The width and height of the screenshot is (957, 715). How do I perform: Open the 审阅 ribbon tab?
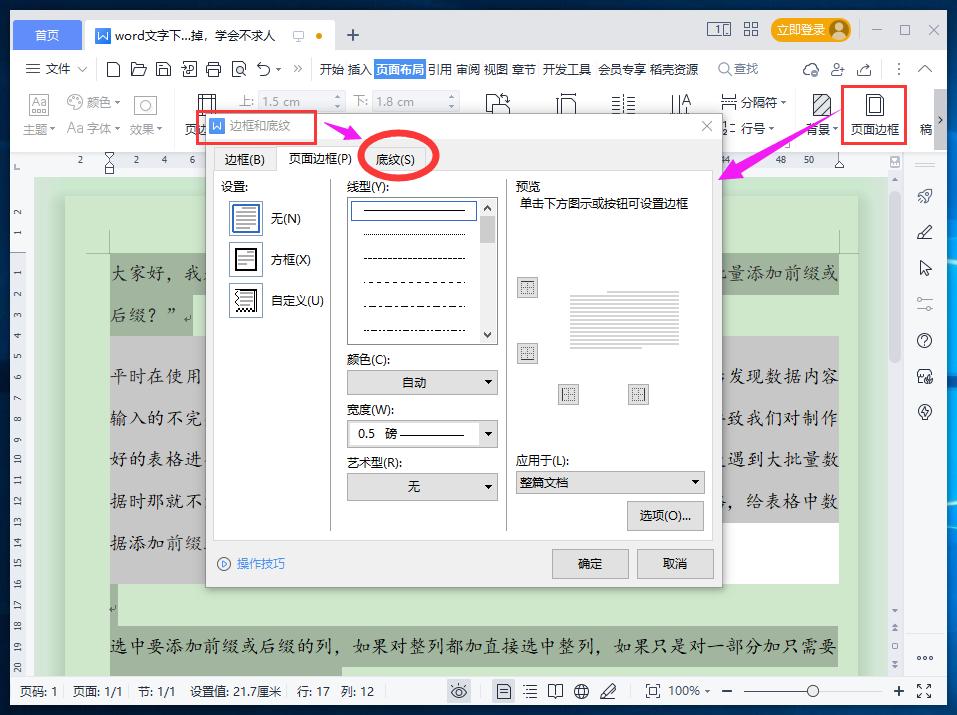tap(466, 69)
